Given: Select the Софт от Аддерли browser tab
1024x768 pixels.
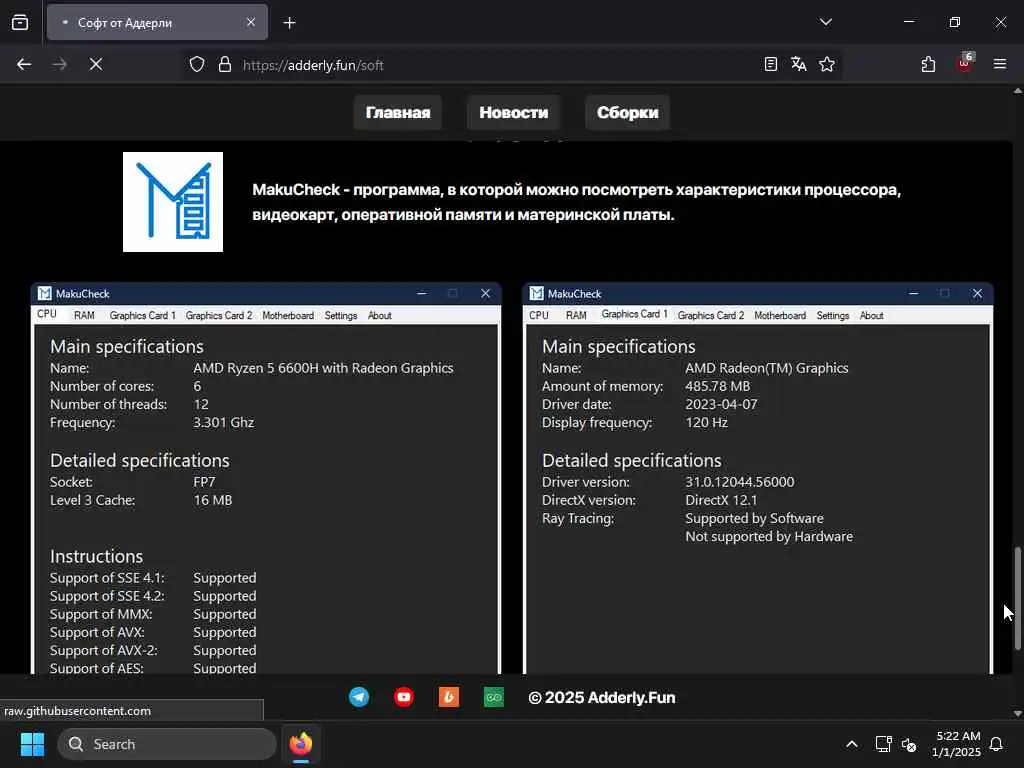Looking at the screenshot, I should [157, 22].
